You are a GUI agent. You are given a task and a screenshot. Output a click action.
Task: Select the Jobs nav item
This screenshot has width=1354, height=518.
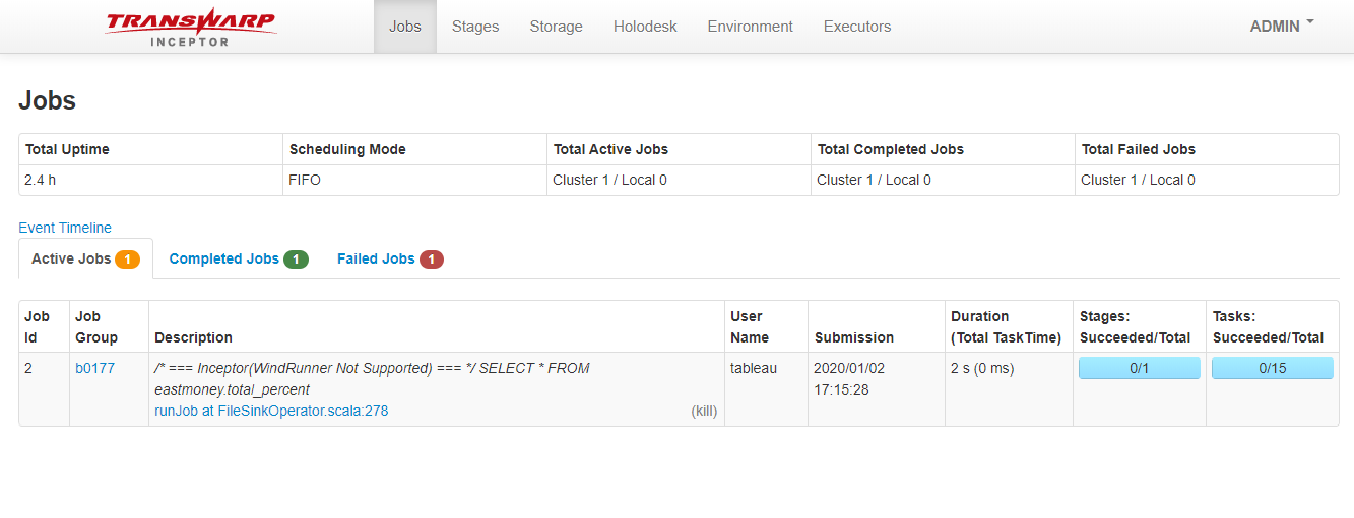click(x=405, y=26)
